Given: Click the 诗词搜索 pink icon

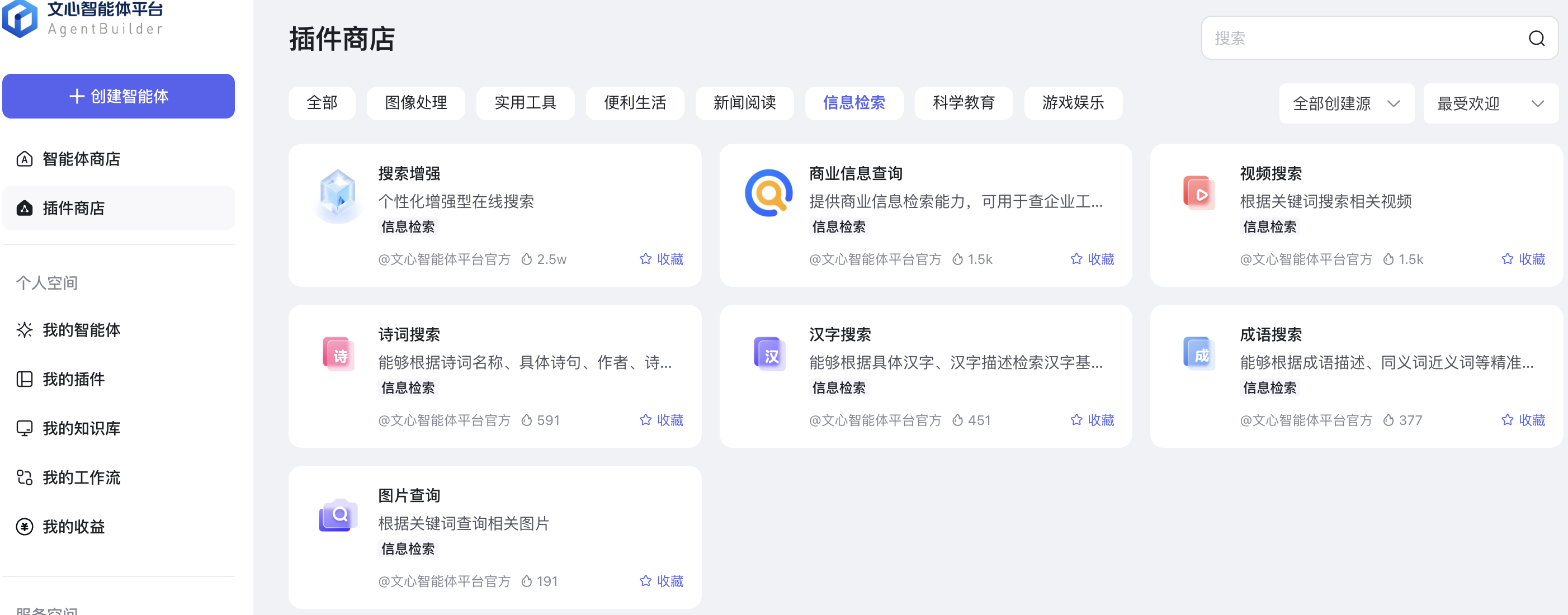Looking at the screenshot, I should [338, 354].
